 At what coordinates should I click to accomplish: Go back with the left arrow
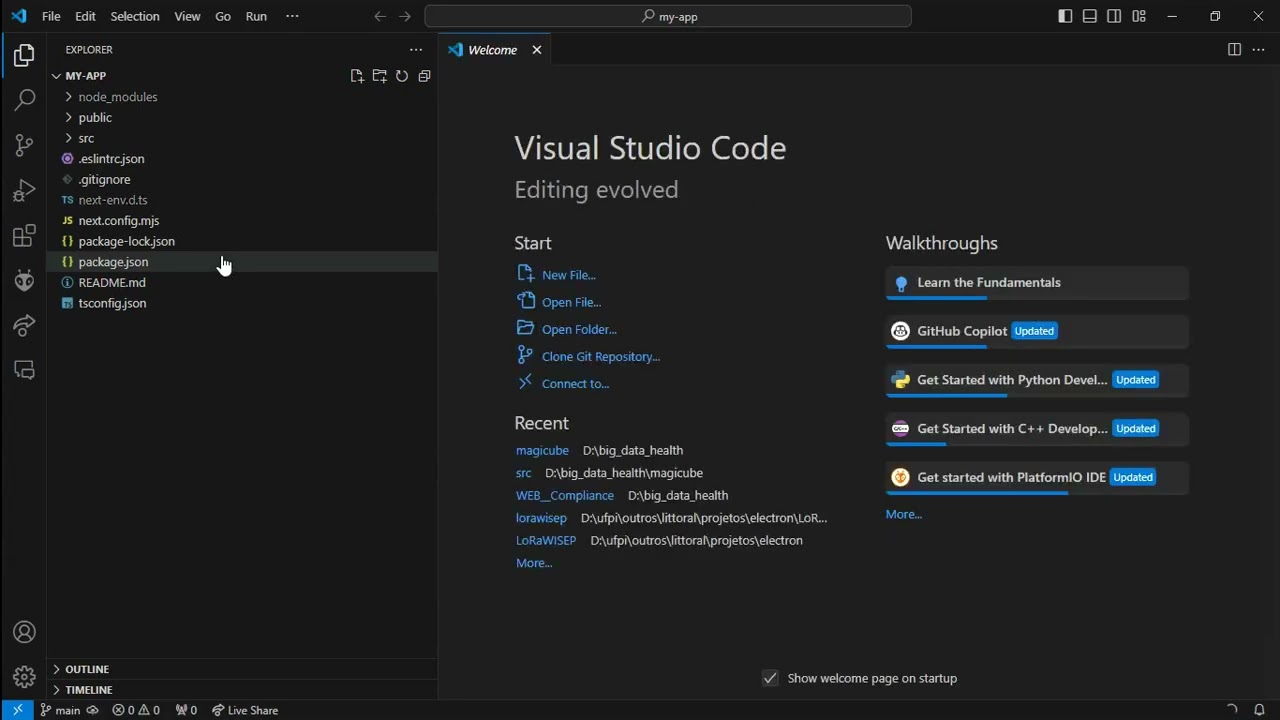click(x=380, y=16)
